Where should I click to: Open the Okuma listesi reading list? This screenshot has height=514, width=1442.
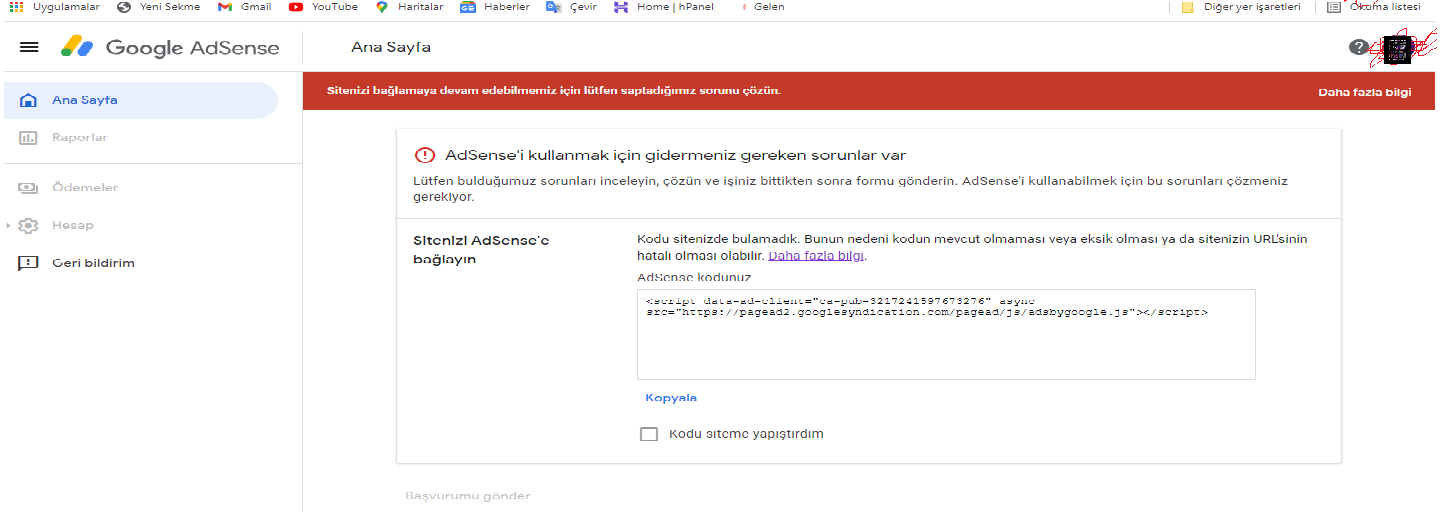pyautogui.click(x=1374, y=6)
